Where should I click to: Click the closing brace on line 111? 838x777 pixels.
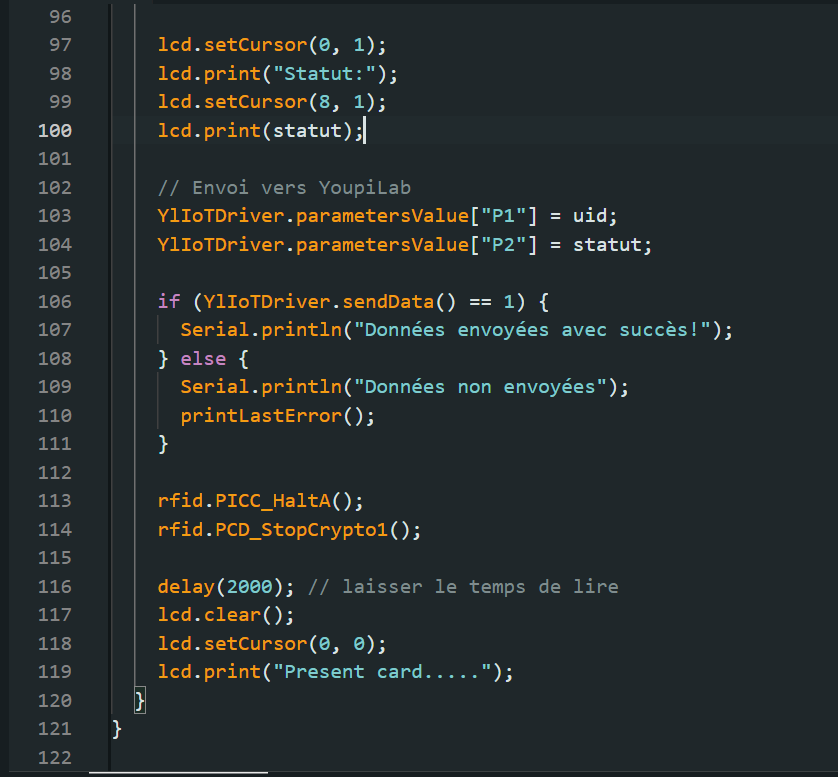tap(163, 444)
